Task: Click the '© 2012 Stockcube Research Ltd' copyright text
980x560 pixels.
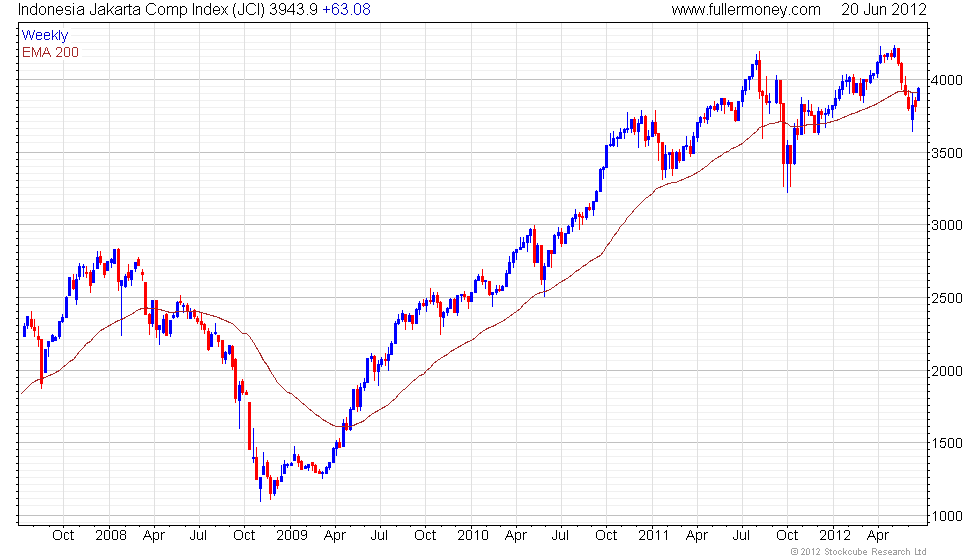Action: [x=859, y=552]
